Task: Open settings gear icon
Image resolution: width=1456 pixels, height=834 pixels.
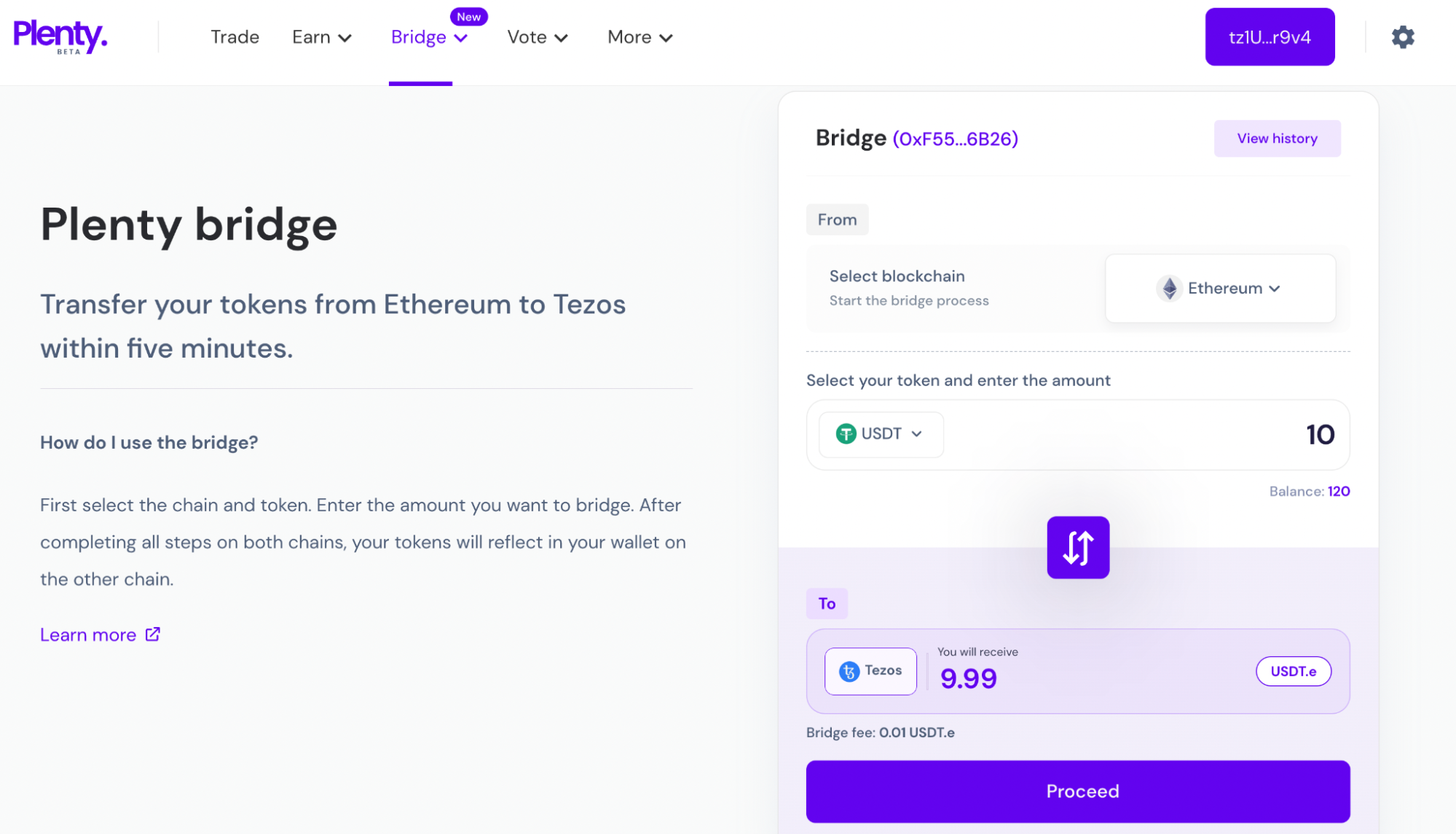Action: pyautogui.click(x=1402, y=37)
